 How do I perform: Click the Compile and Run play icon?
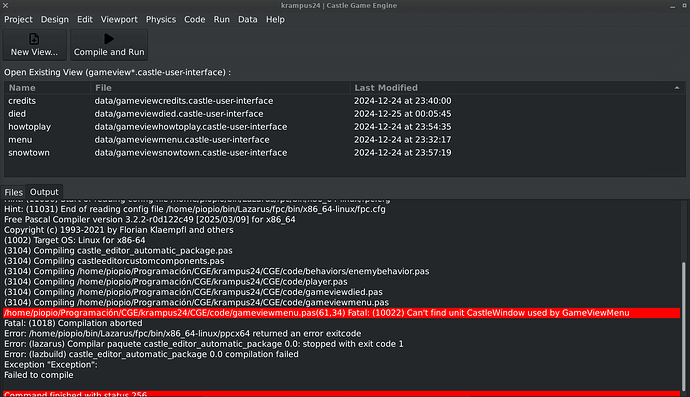(109, 39)
